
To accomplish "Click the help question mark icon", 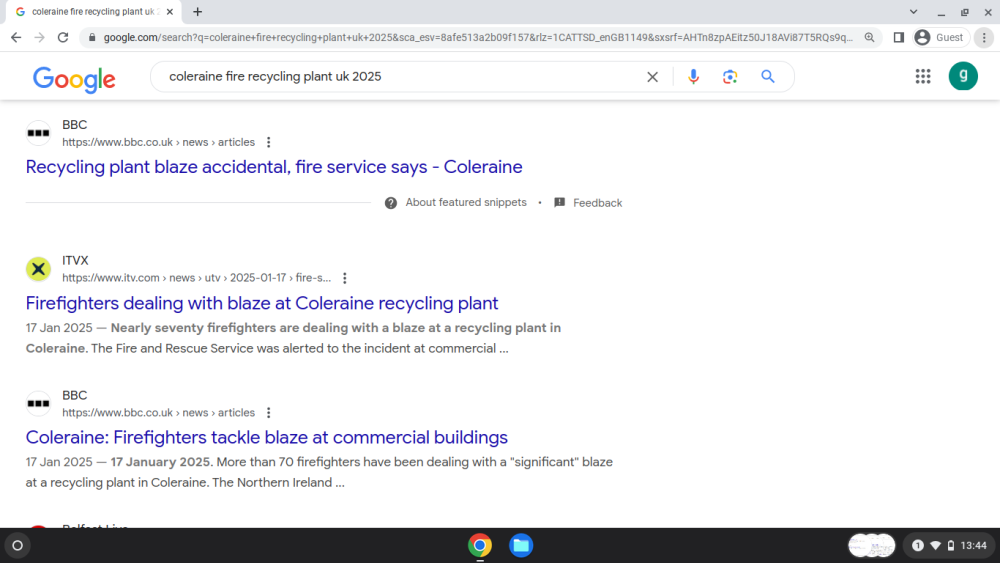I will click(391, 203).
